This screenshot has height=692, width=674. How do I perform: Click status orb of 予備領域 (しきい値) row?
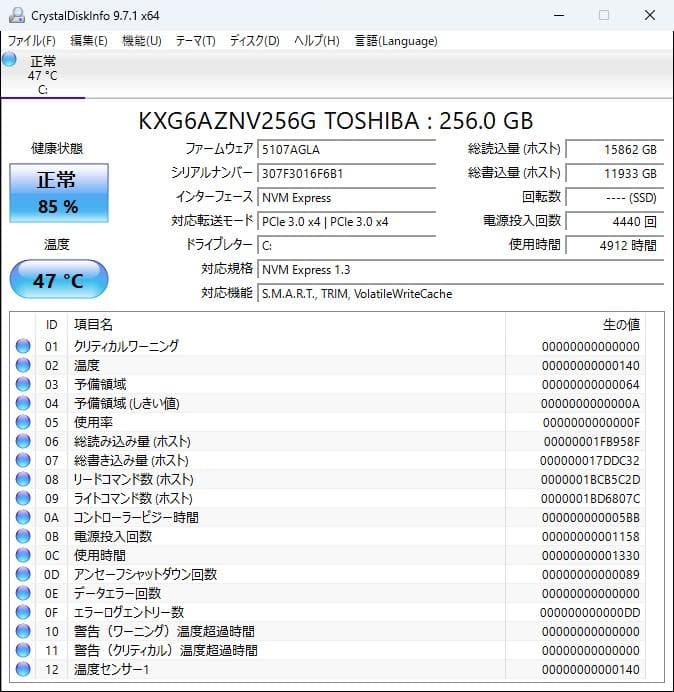tap(23, 403)
